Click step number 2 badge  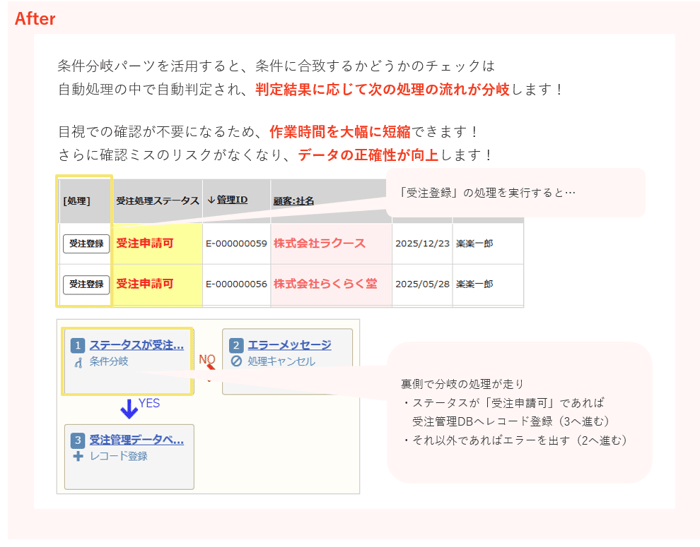point(236,346)
